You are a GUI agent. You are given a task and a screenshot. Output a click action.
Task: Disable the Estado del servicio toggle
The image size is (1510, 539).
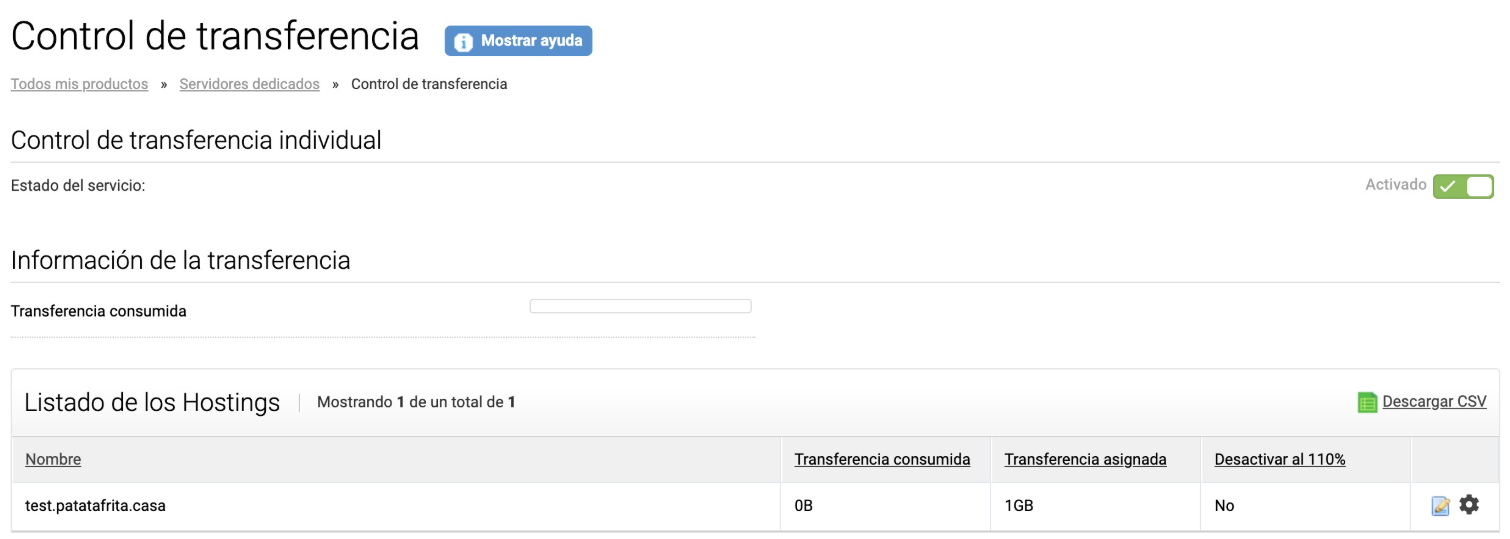coord(1463,187)
